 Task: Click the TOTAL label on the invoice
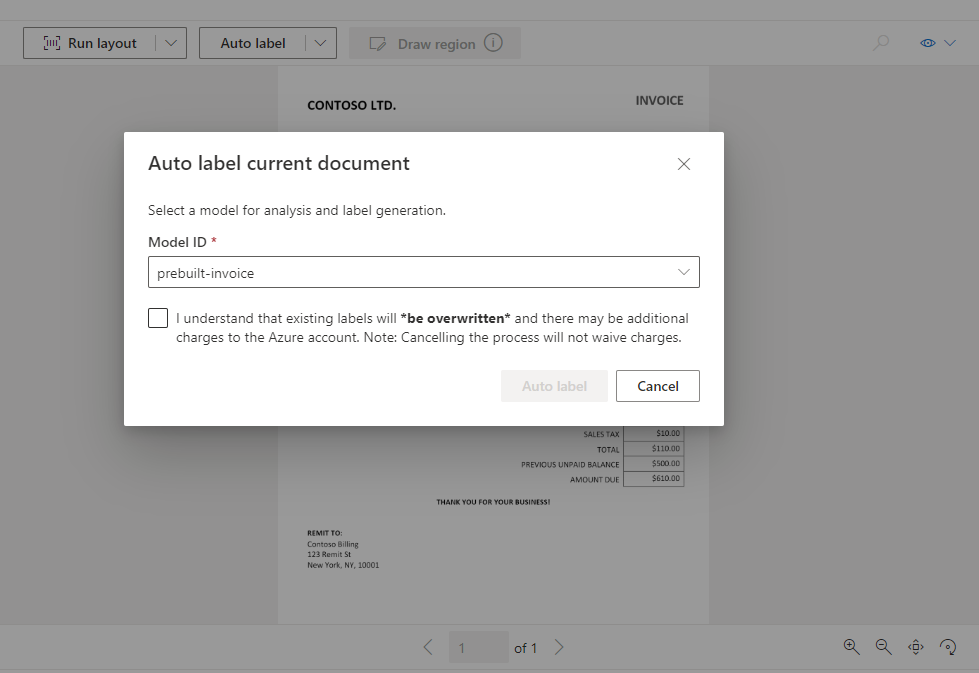[608, 449]
